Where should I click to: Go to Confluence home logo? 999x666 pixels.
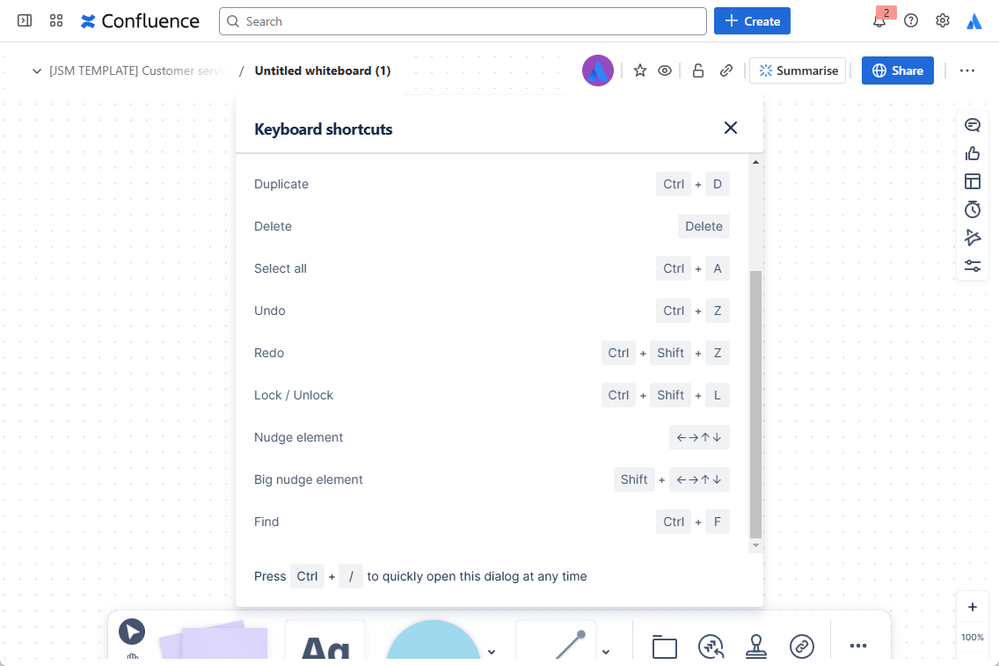point(140,21)
